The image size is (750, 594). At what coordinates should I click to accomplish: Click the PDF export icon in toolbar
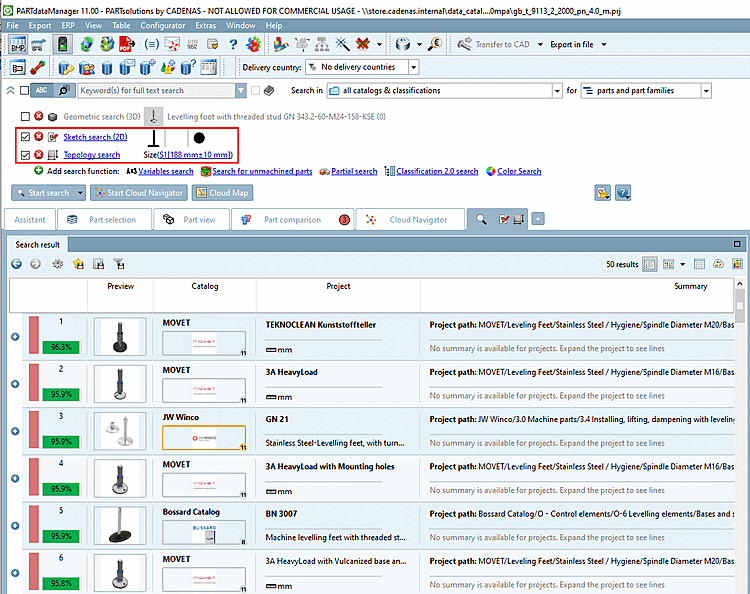click(126, 44)
